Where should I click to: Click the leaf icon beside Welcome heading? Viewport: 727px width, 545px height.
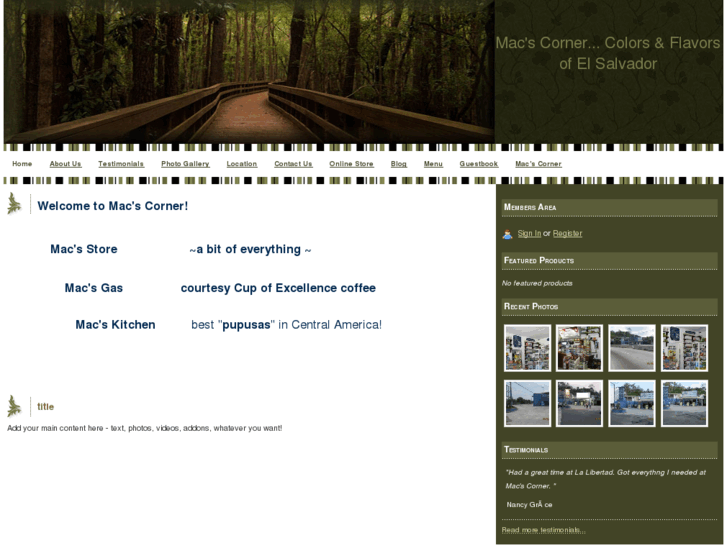pyautogui.click(x=14, y=204)
